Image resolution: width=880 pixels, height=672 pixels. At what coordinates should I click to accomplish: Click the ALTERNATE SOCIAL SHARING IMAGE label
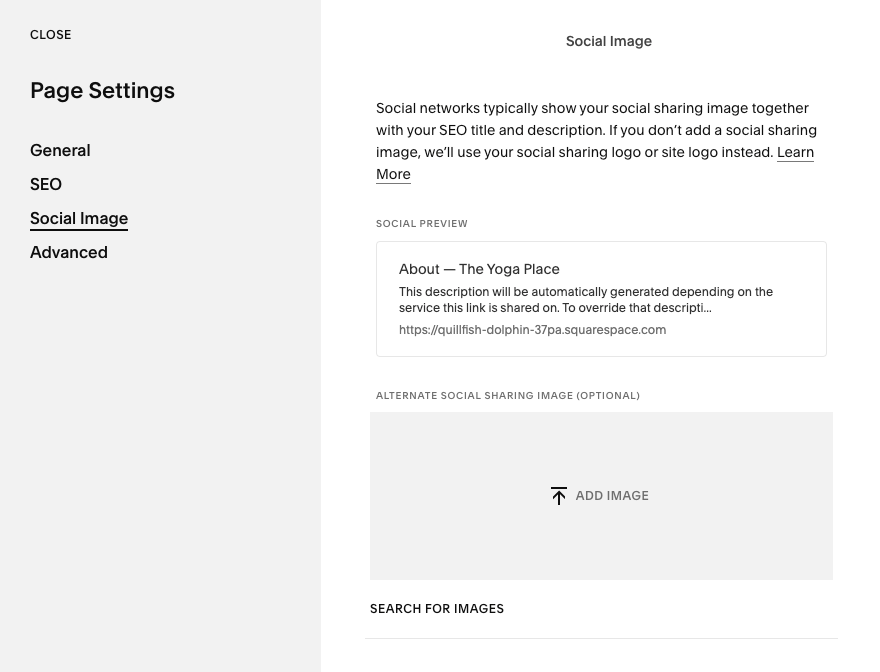click(x=507, y=395)
